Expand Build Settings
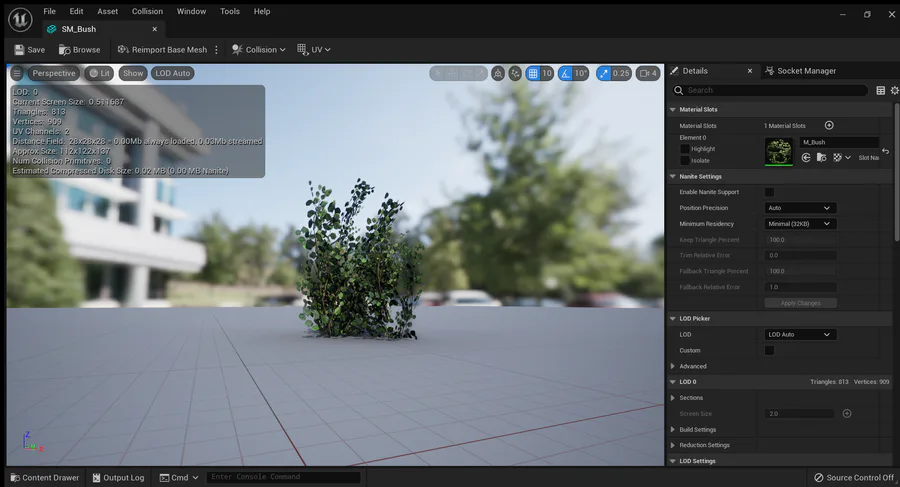900x487 pixels. (x=673, y=429)
